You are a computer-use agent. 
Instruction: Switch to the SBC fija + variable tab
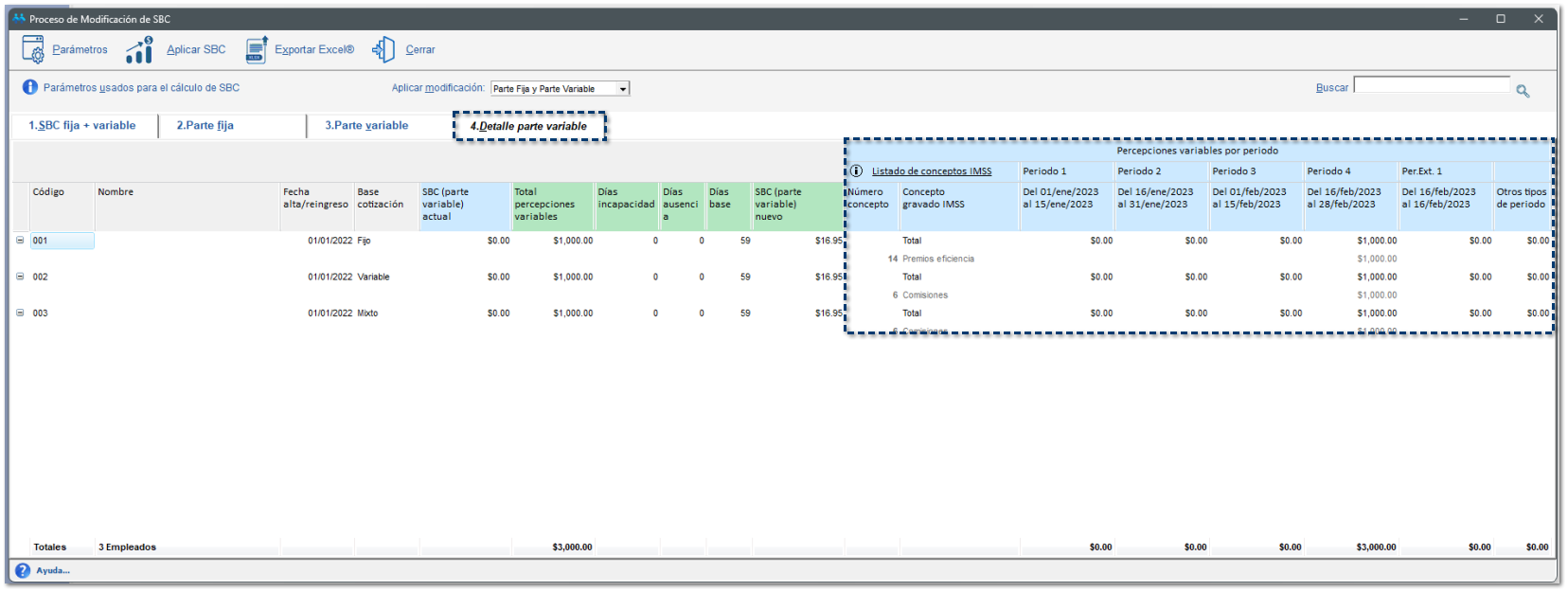click(x=82, y=125)
